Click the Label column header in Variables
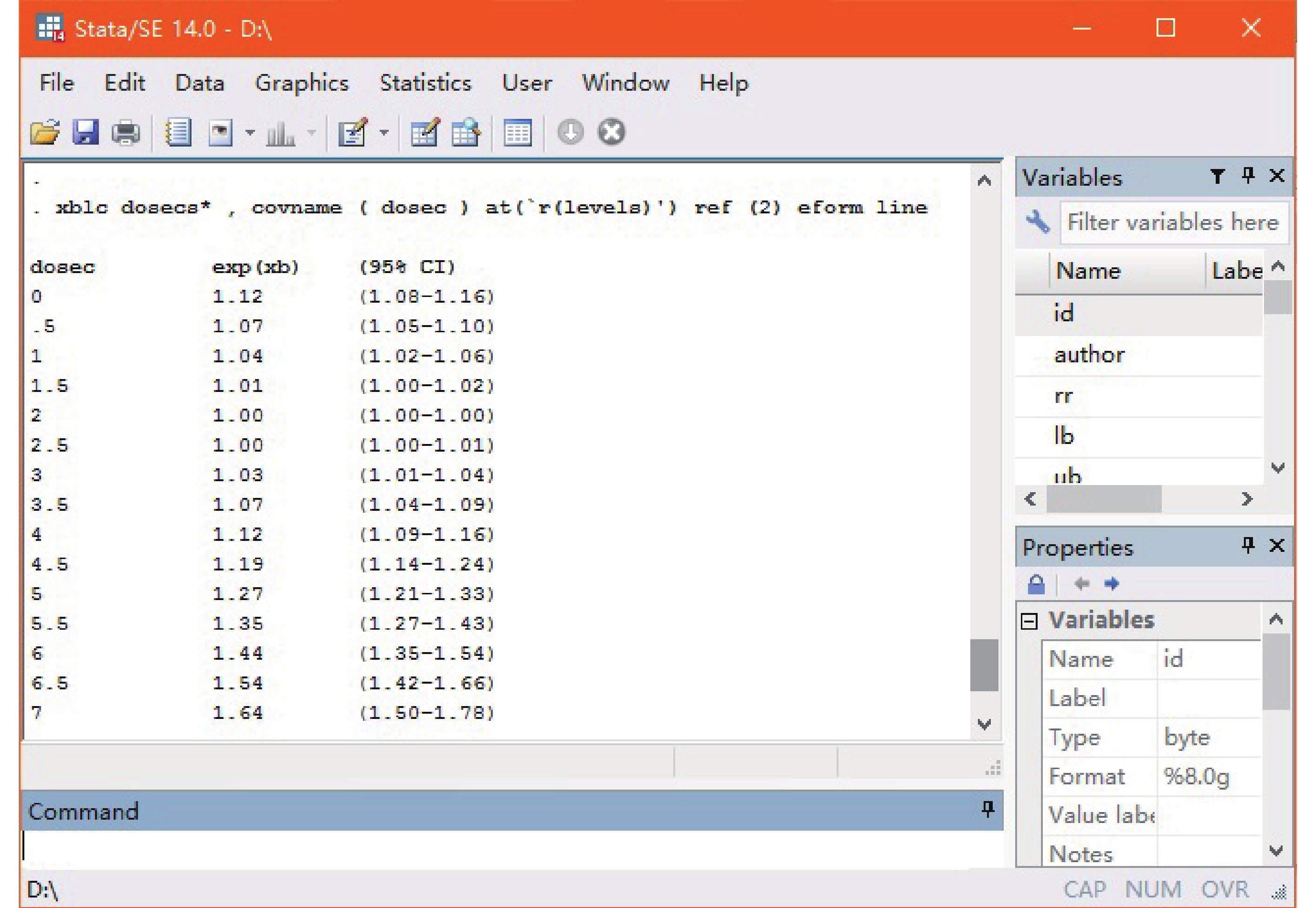 [1235, 271]
